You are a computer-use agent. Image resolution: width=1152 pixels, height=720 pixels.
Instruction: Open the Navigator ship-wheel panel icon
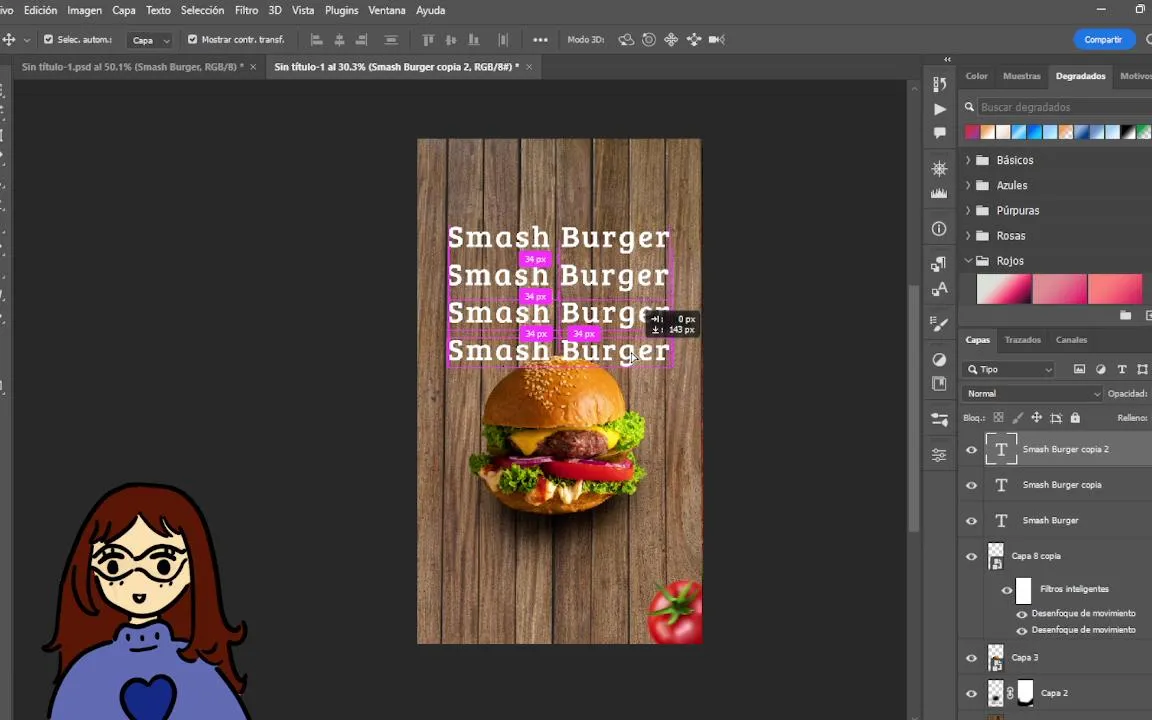point(939,169)
